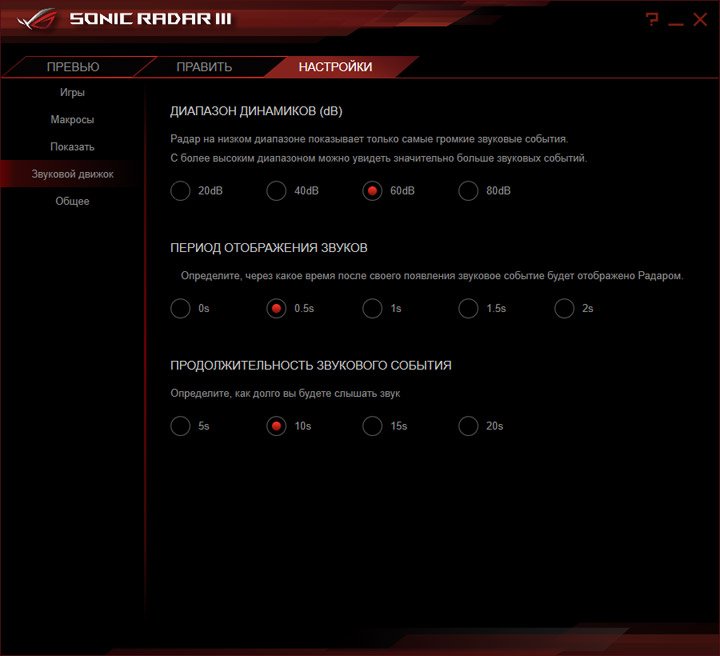720x656 pixels.
Task: Set sound event duration to 20s
Action: [468, 426]
